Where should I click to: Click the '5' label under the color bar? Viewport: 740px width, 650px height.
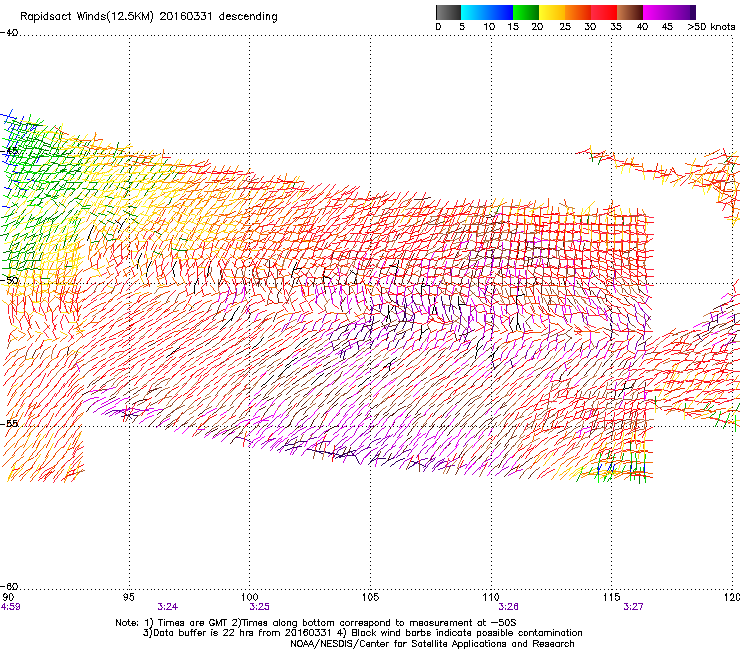pos(462,27)
